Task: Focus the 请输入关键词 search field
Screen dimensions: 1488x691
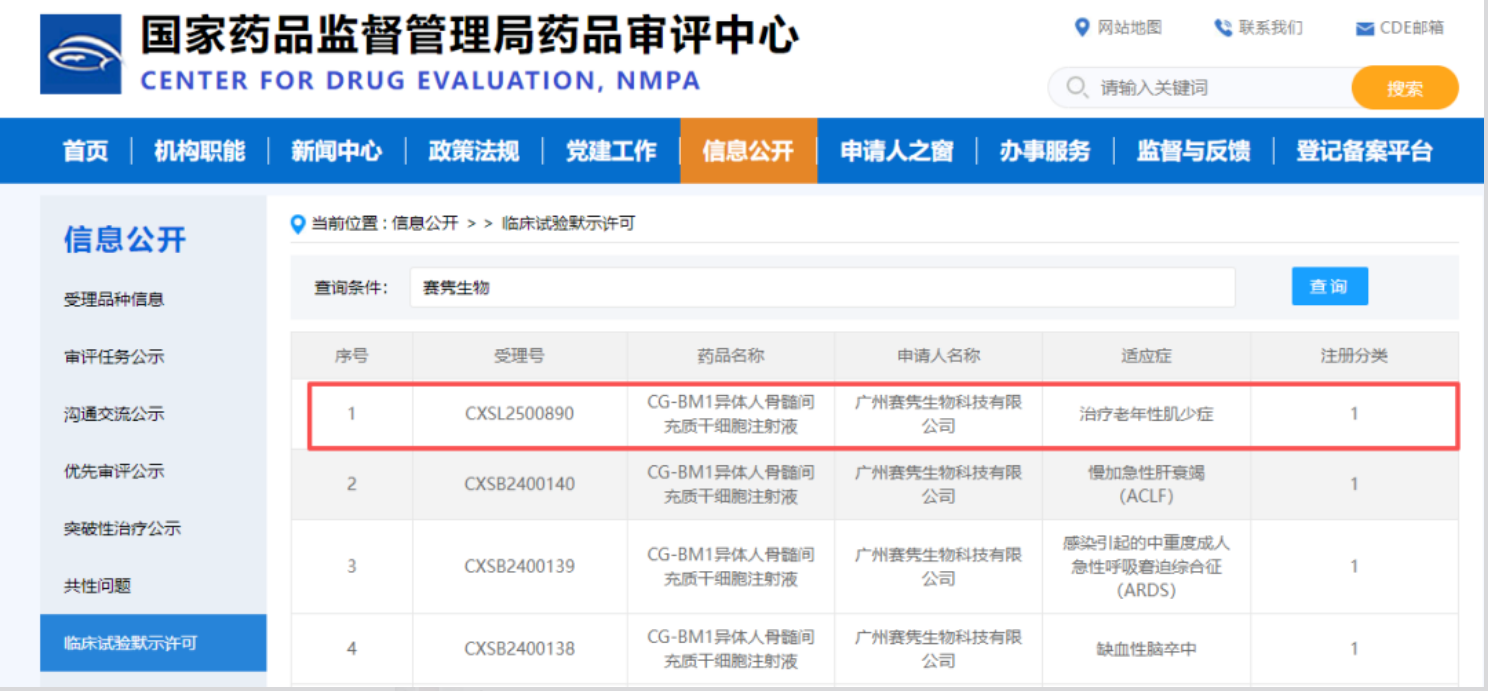Action: pos(1215,88)
